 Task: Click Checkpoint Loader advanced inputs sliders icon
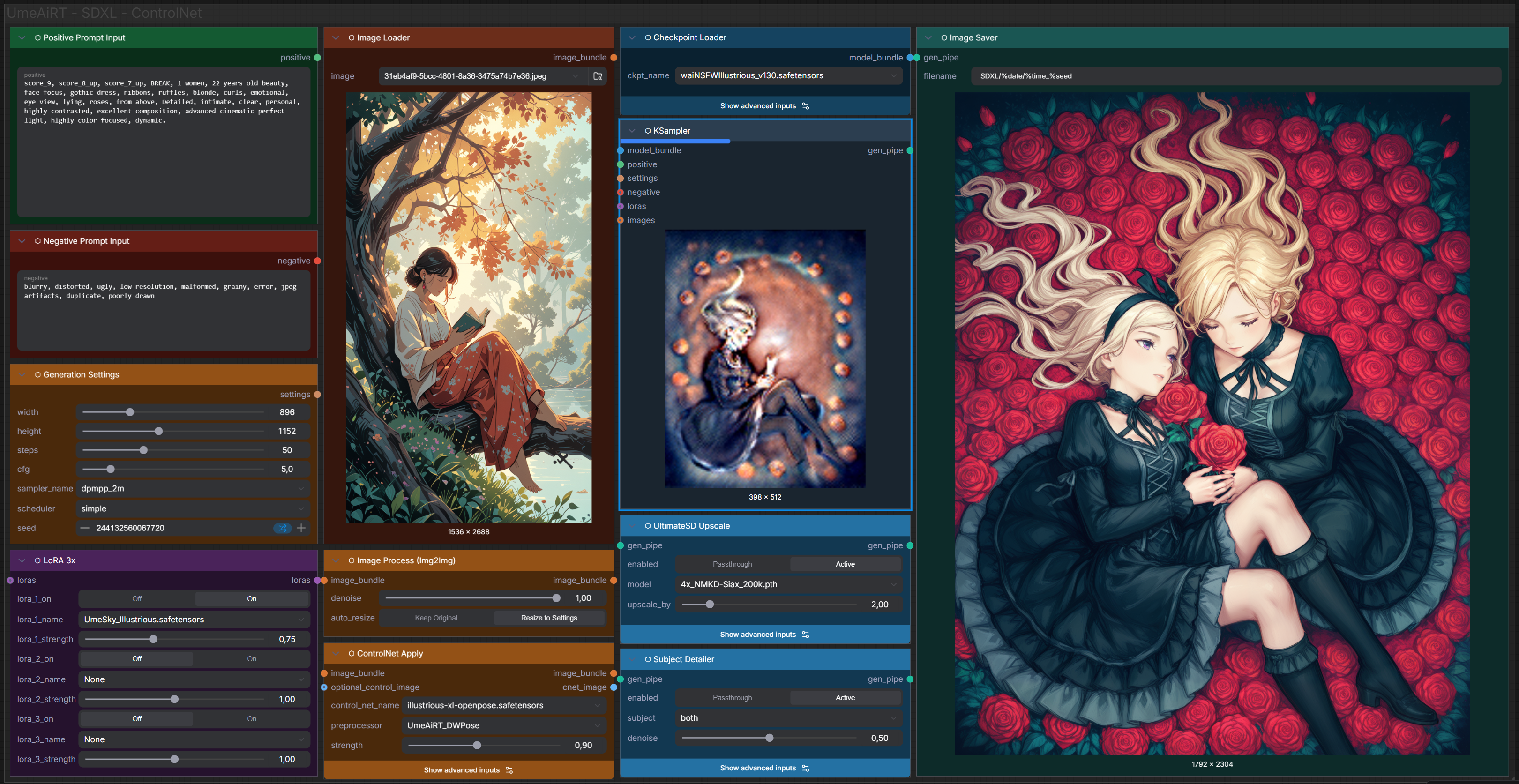[x=806, y=106]
